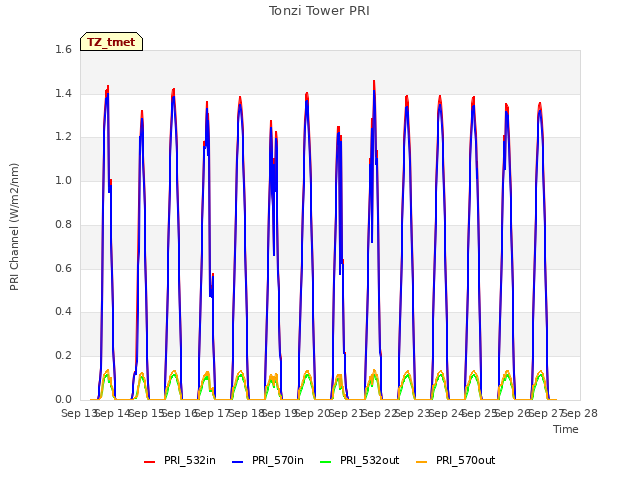This screenshot has height=480, width=640.
Task: Click the Sep 28 x-axis tick label
Action: coord(580,413)
